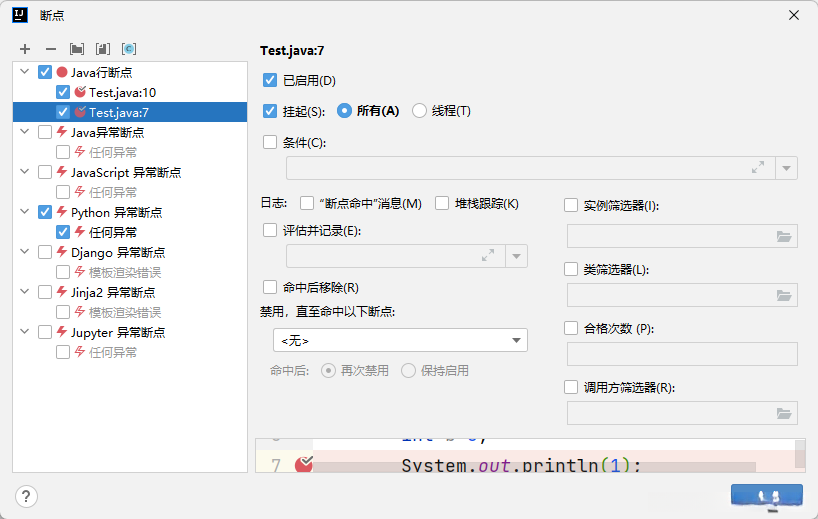Collapse the Django 异常断点 tree node
Image resolution: width=818 pixels, height=519 pixels.
pos(25,252)
